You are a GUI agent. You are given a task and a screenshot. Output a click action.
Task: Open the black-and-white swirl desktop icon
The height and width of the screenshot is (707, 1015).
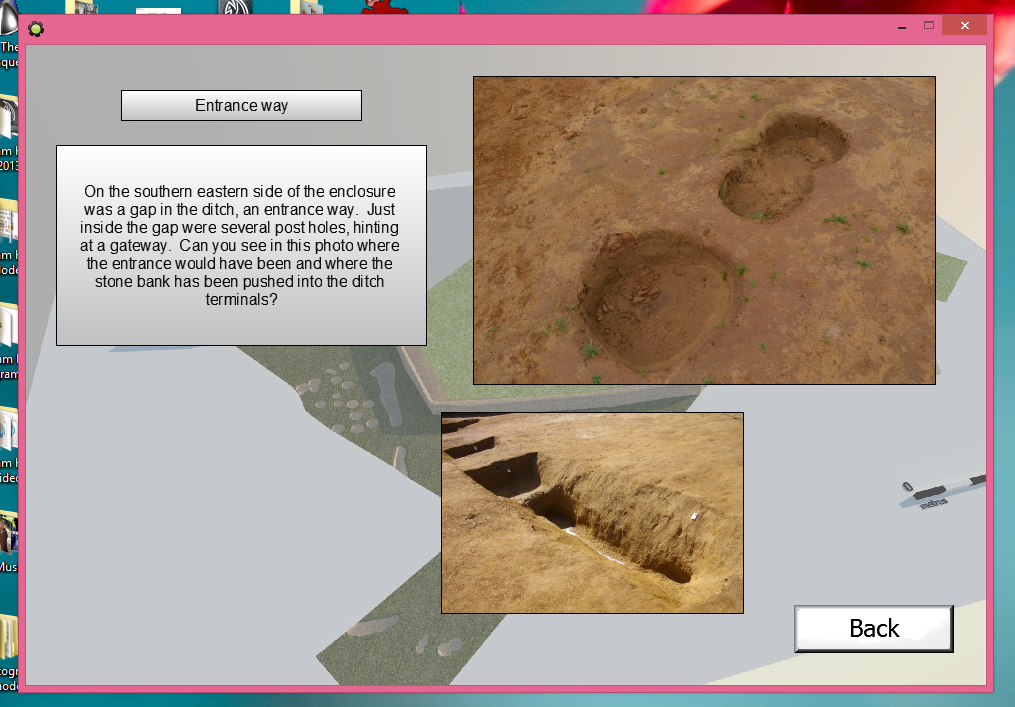coord(234,8)
